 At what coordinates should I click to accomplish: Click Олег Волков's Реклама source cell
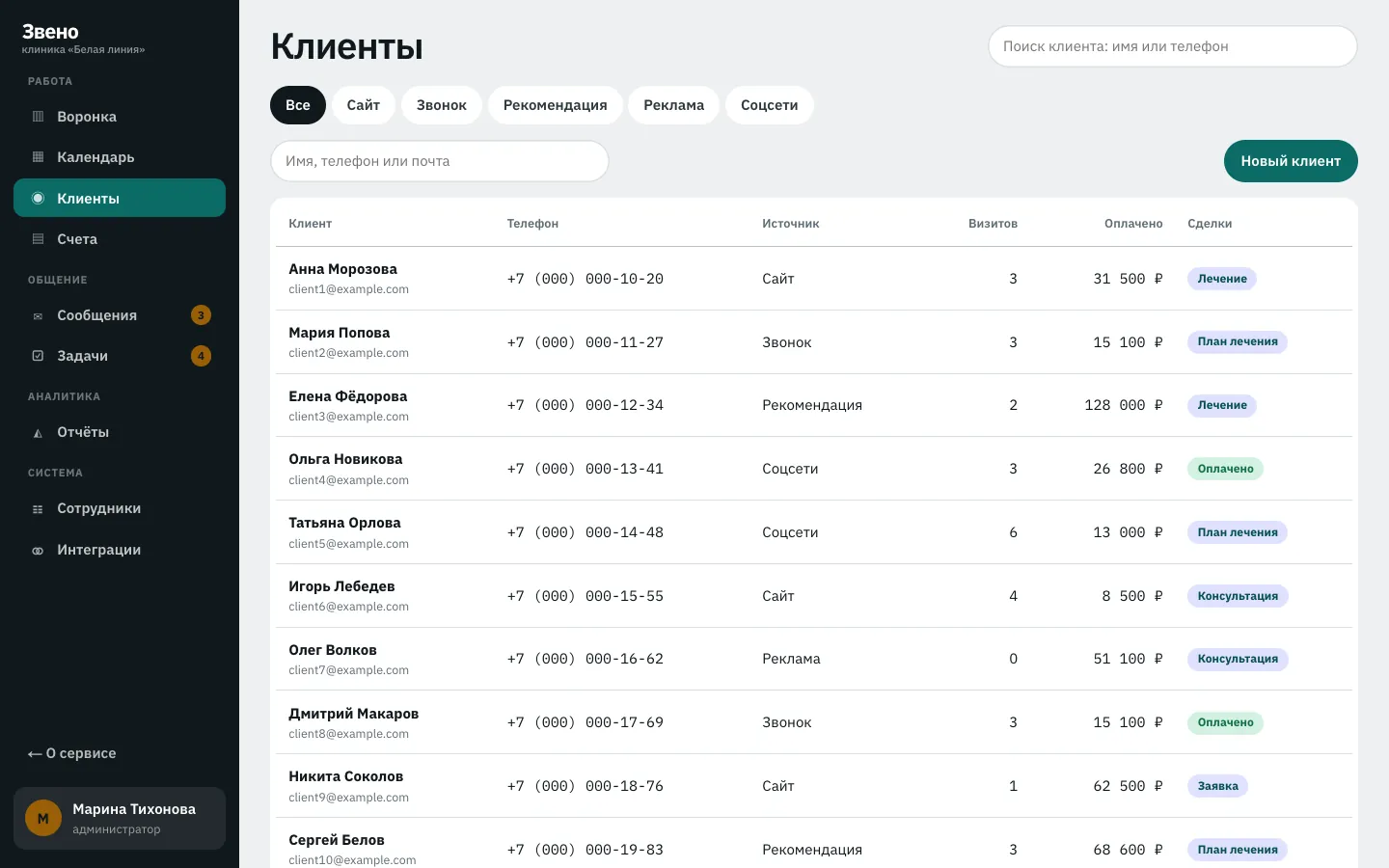[791, 659]
